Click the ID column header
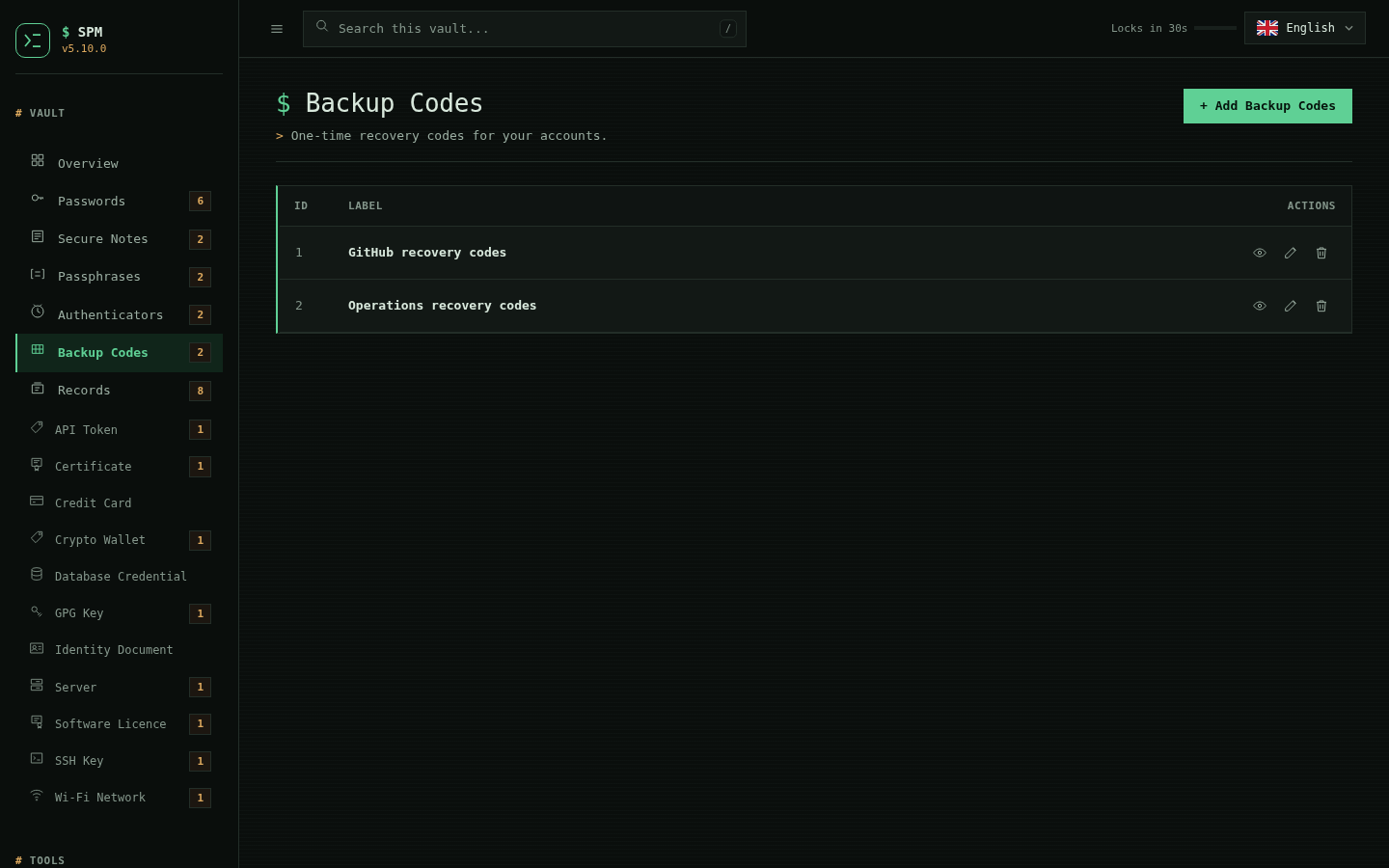The width and height of the screenshot is (1389, 868). pyautogui.click(x=301, y=205)
